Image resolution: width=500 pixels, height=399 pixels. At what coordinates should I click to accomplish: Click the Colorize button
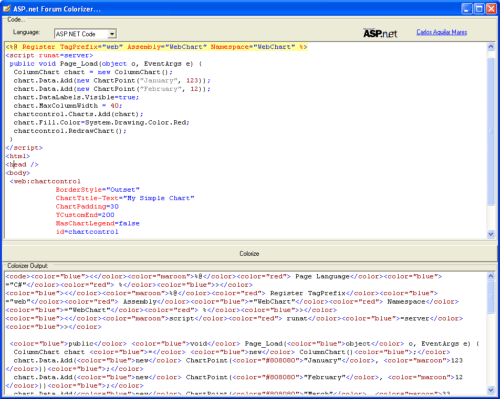249,253
